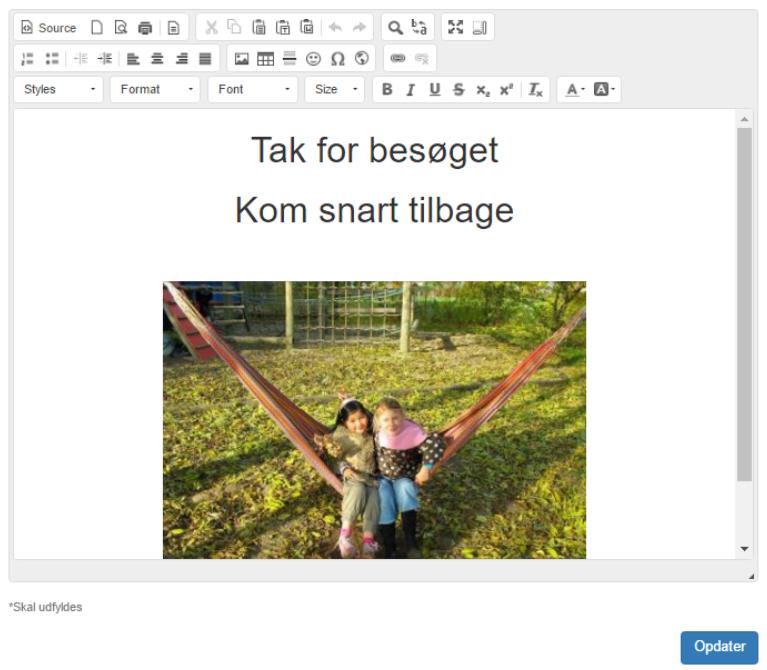Click the New Page icon
767x670 pixels.
coord(97,27)
